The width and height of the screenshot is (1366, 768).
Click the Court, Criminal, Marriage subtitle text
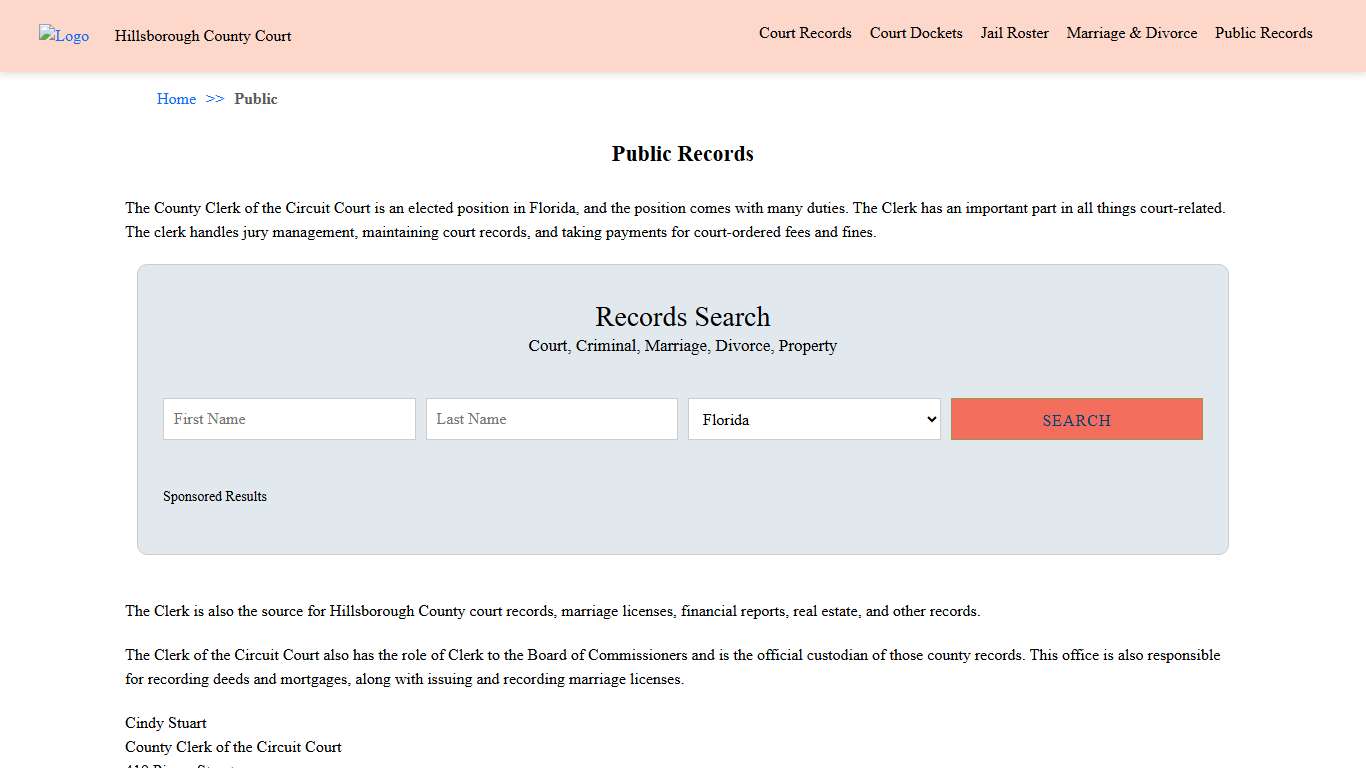[682, 346]
